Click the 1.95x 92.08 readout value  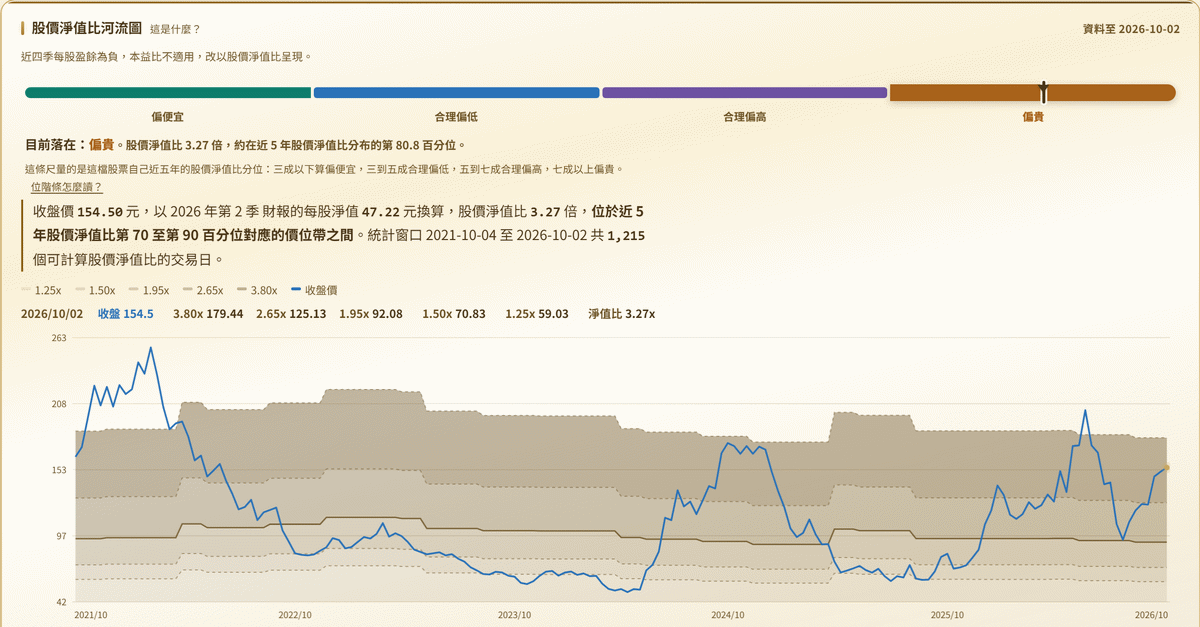coord(371,314)
